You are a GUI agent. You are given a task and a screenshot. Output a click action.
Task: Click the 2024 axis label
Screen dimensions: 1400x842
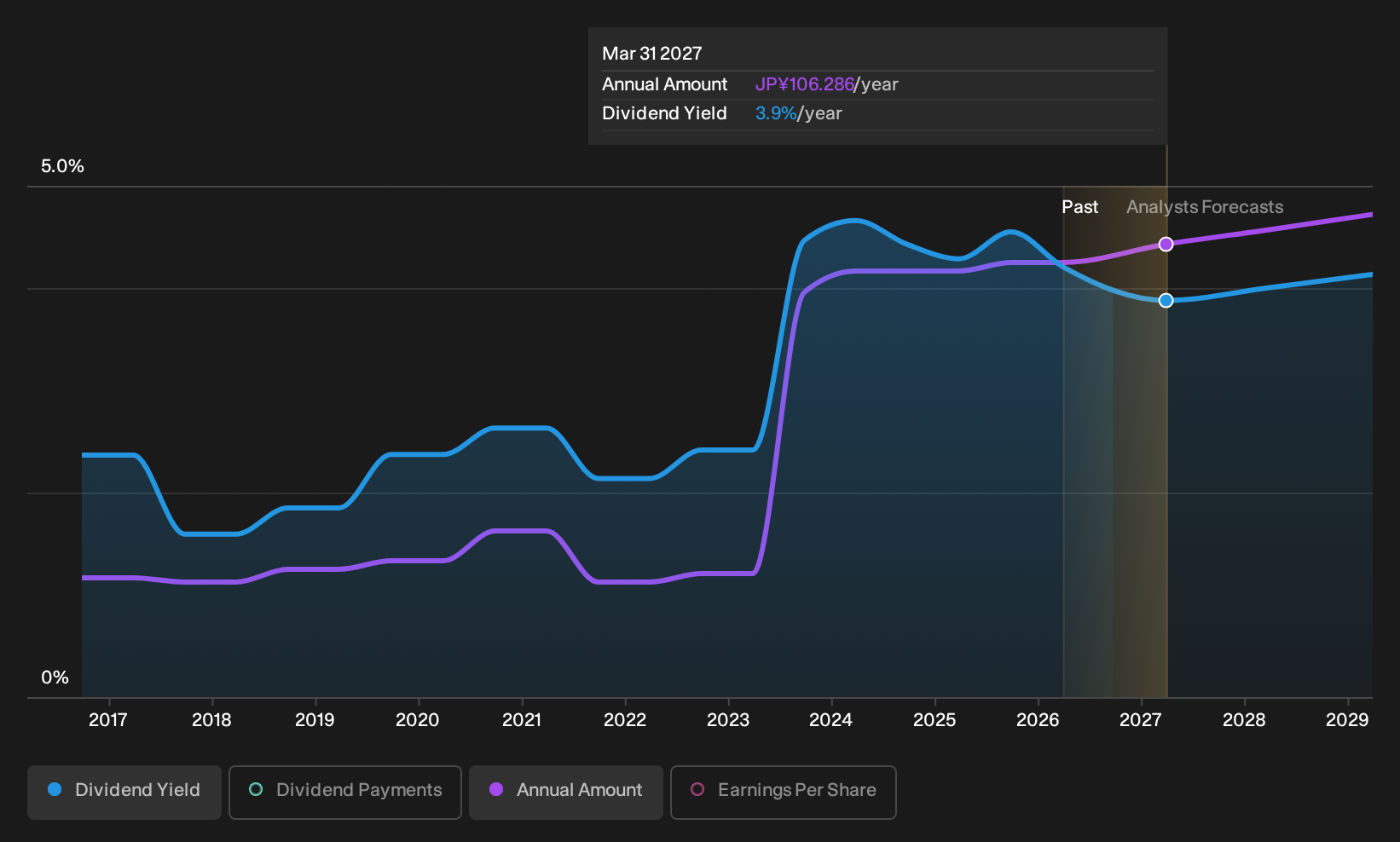(x=830, y=720)
